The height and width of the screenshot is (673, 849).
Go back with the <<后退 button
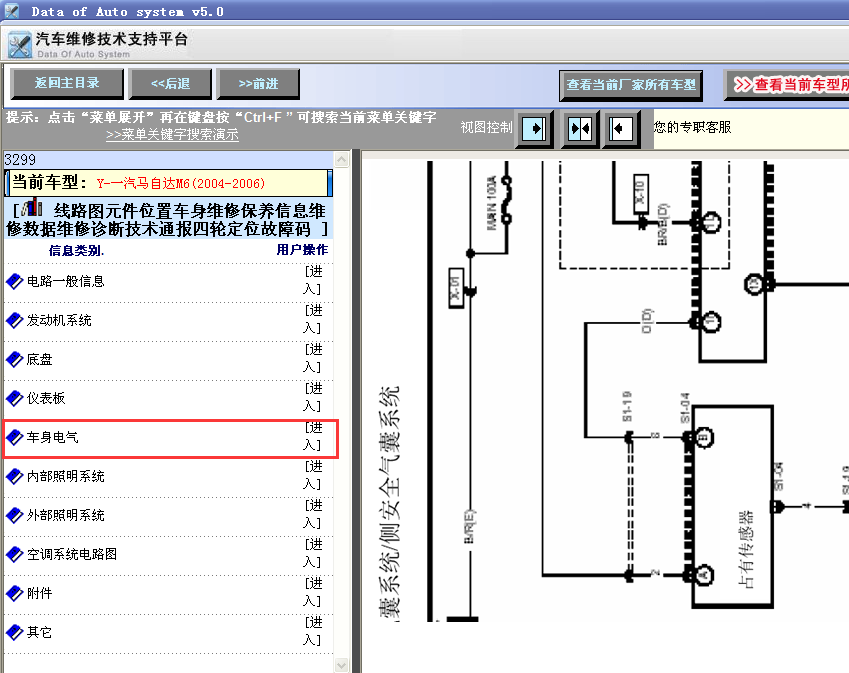[x=170, y=84]
